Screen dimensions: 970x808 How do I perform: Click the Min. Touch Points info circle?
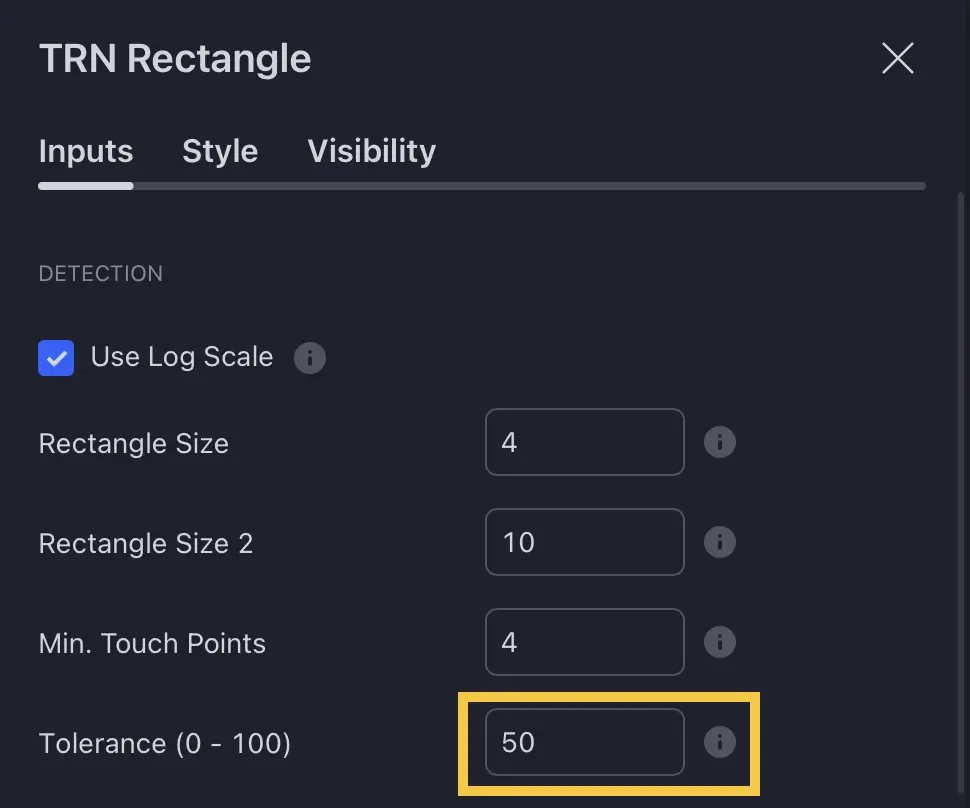click(720, 642)
